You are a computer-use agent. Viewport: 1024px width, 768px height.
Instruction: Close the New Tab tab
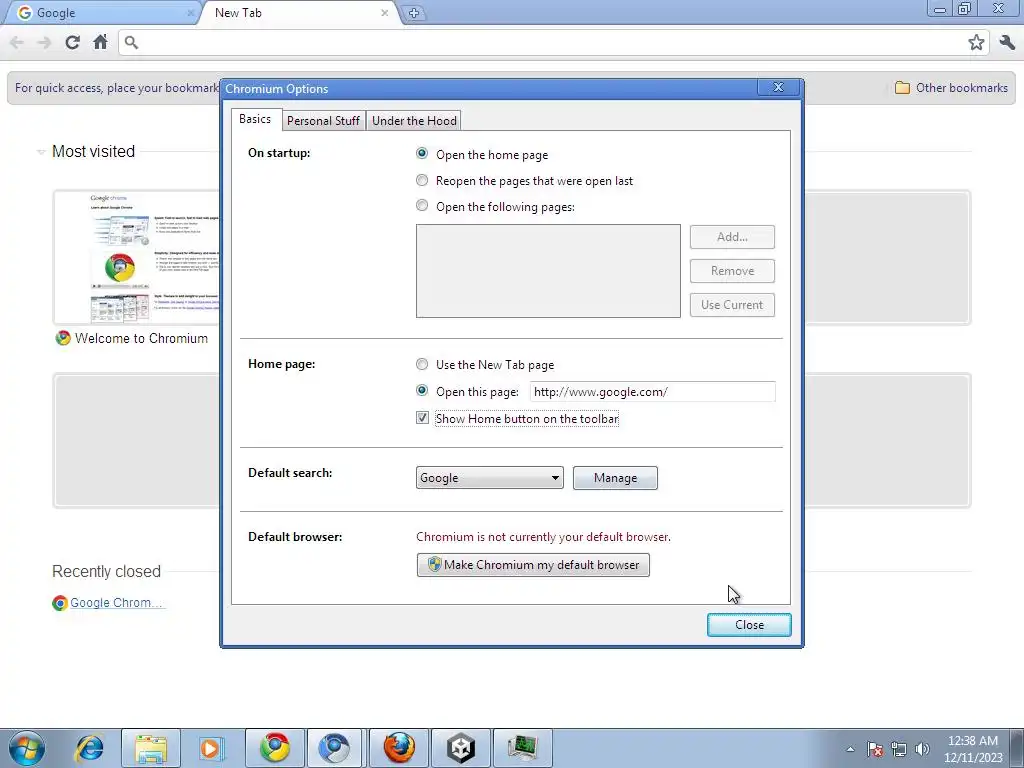point(385,13)
